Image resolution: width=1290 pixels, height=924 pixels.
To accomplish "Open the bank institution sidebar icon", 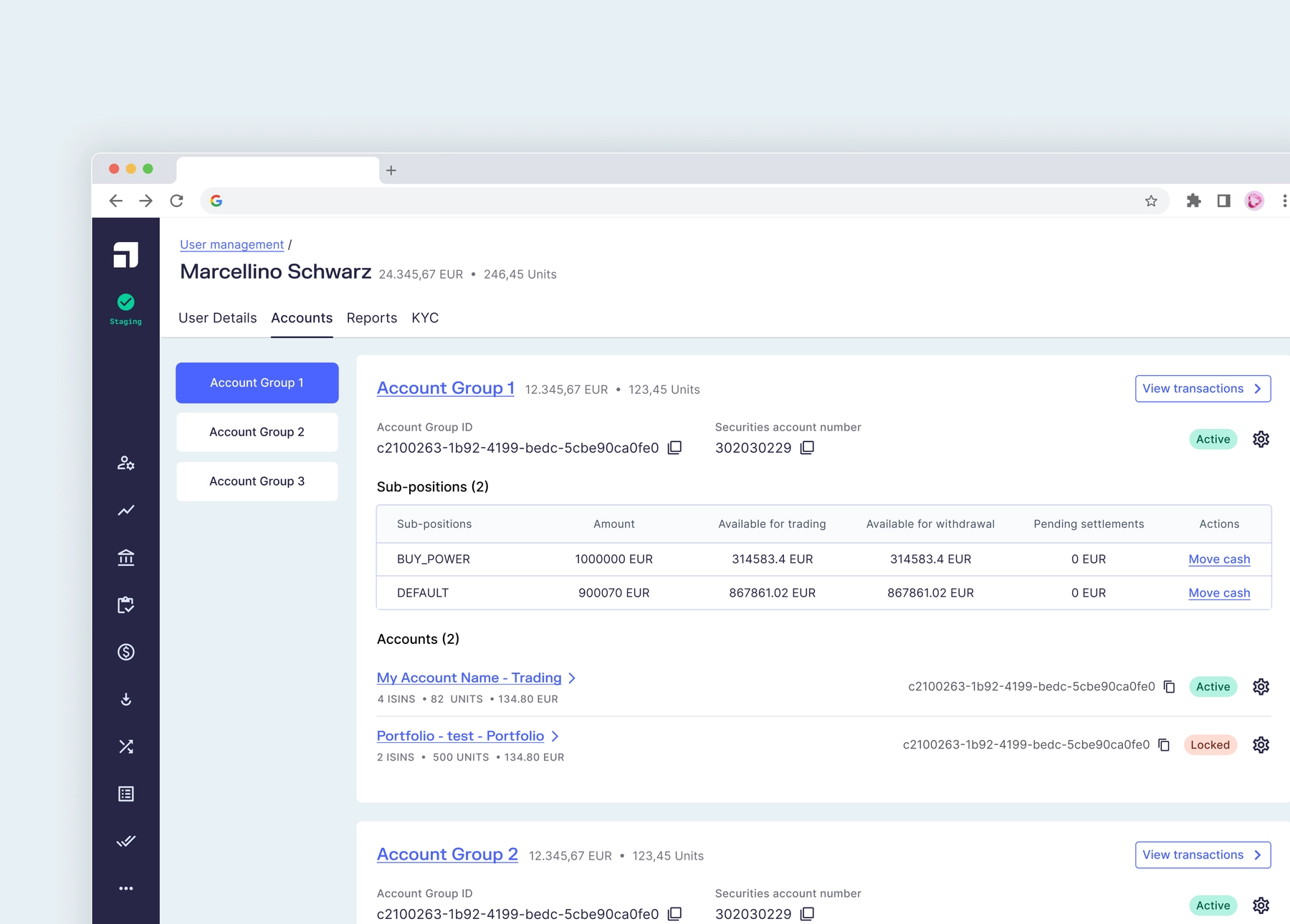I will tap(126, 557).
